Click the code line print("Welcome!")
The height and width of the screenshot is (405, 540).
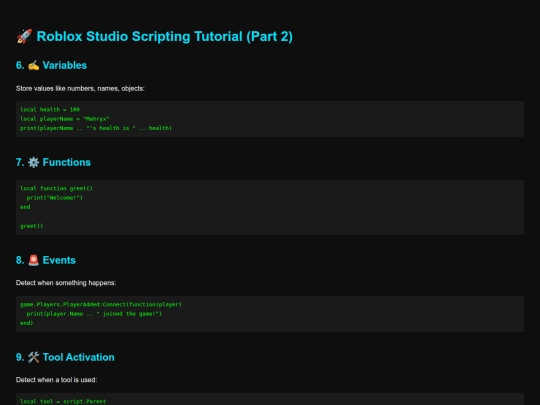click(x=55, y=198)
